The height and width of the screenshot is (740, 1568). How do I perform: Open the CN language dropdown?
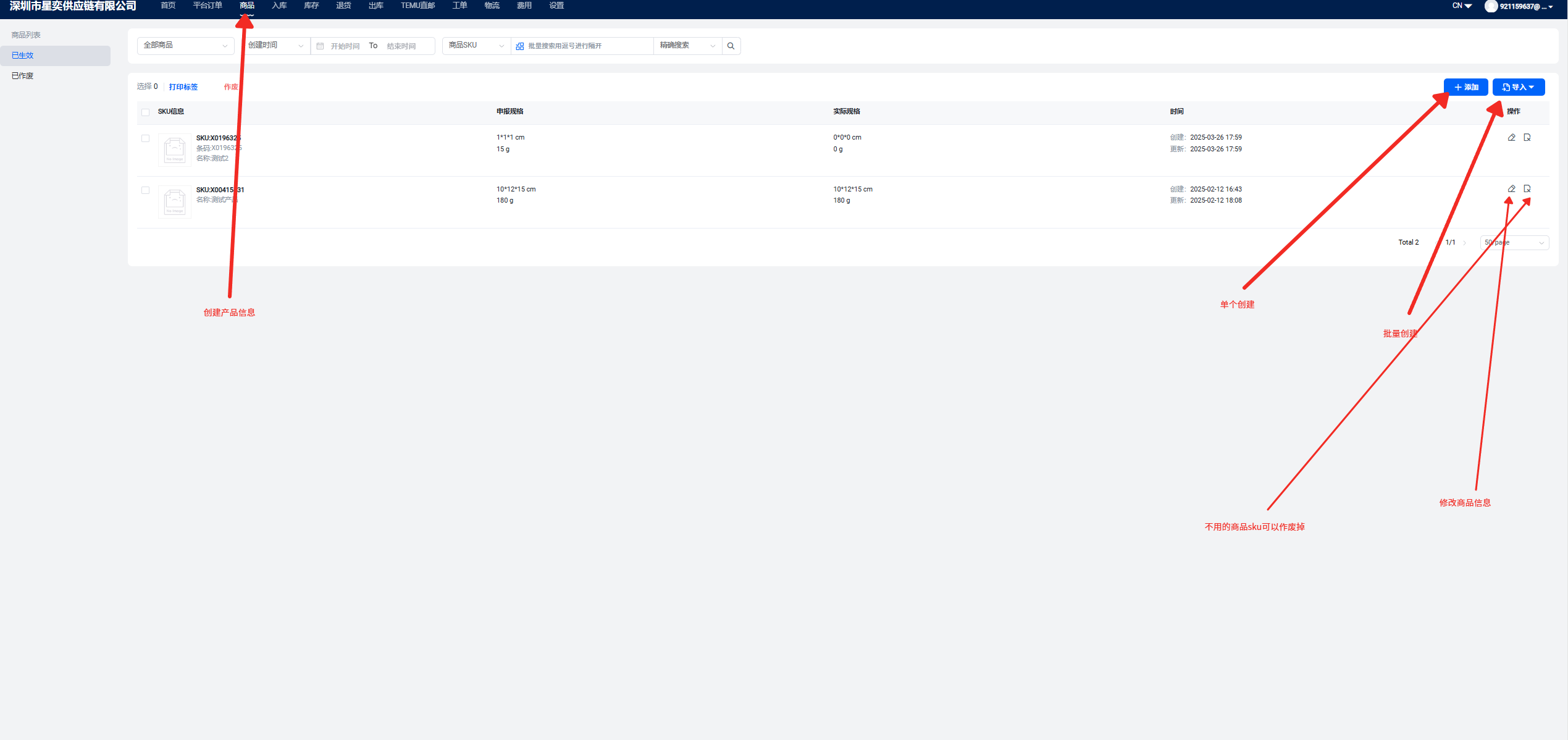click(x=1462, y=6)
